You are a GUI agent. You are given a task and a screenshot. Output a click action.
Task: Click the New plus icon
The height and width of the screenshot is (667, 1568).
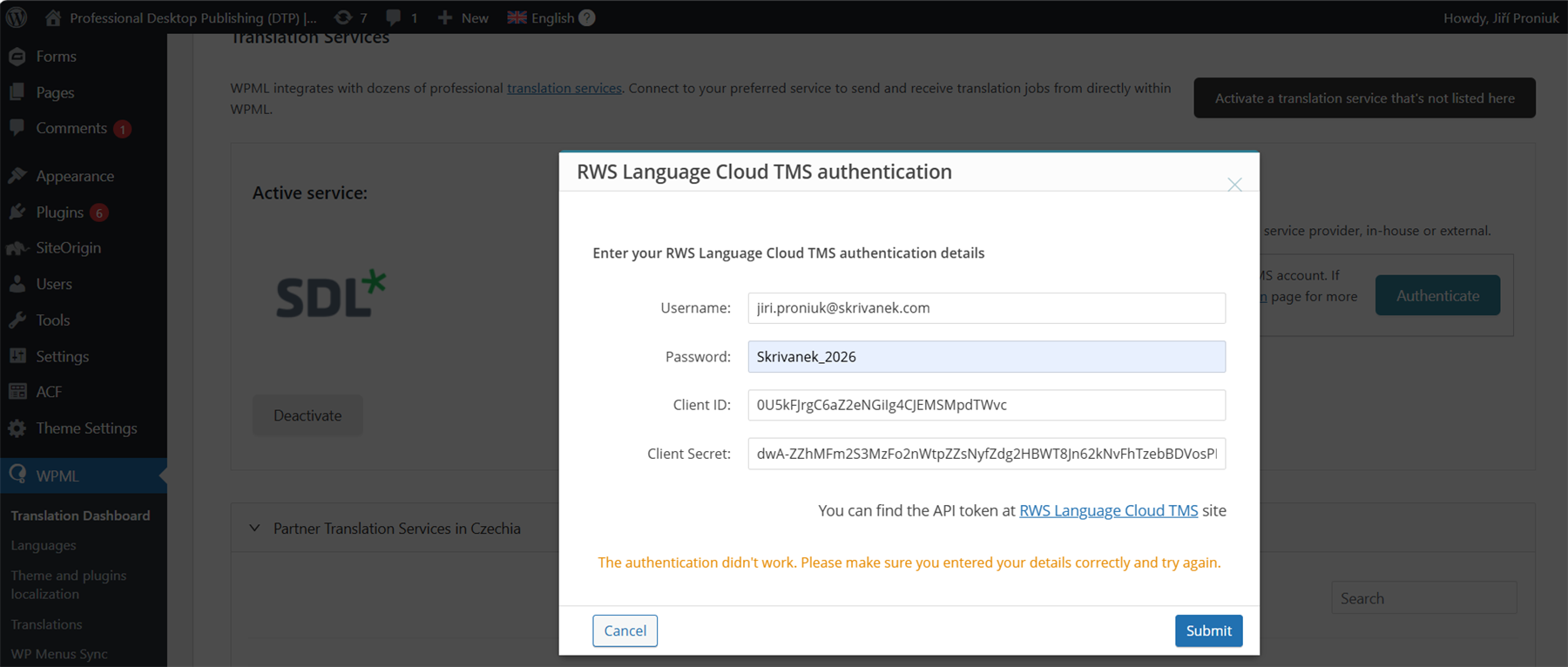pos(445,17)
